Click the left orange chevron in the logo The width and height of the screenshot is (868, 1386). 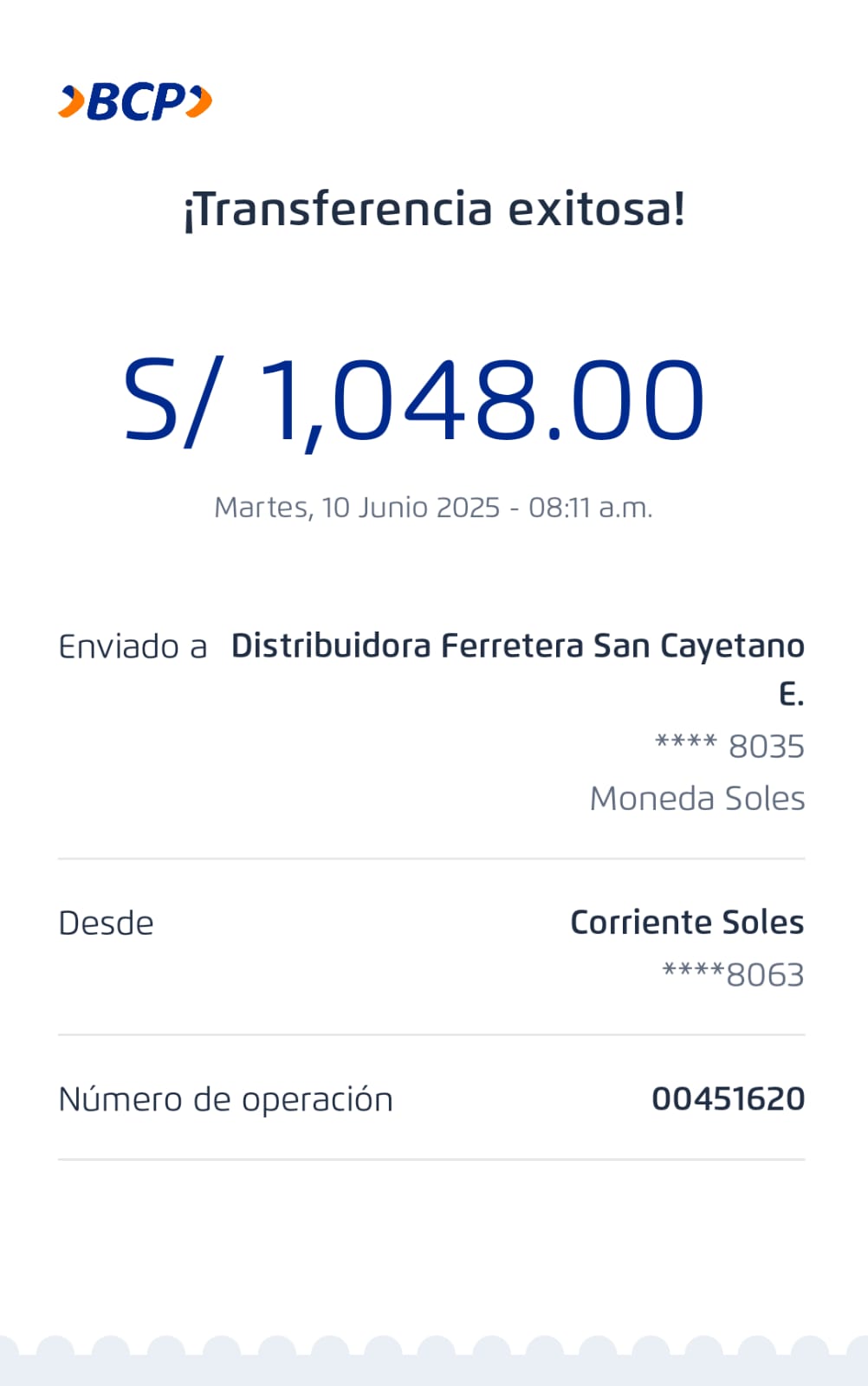click(72, 101)
